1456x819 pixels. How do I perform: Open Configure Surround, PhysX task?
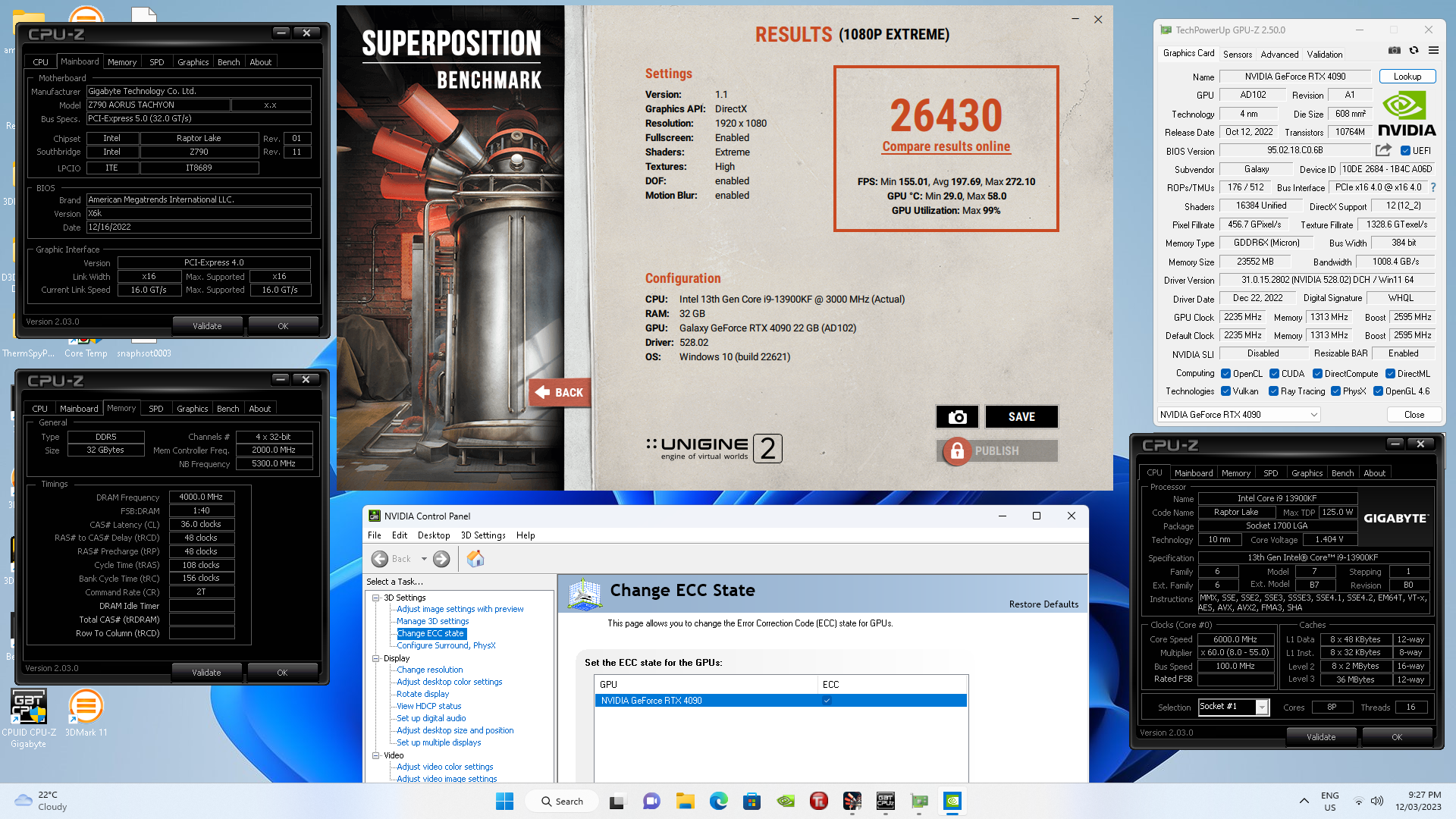tap(446, 645)
